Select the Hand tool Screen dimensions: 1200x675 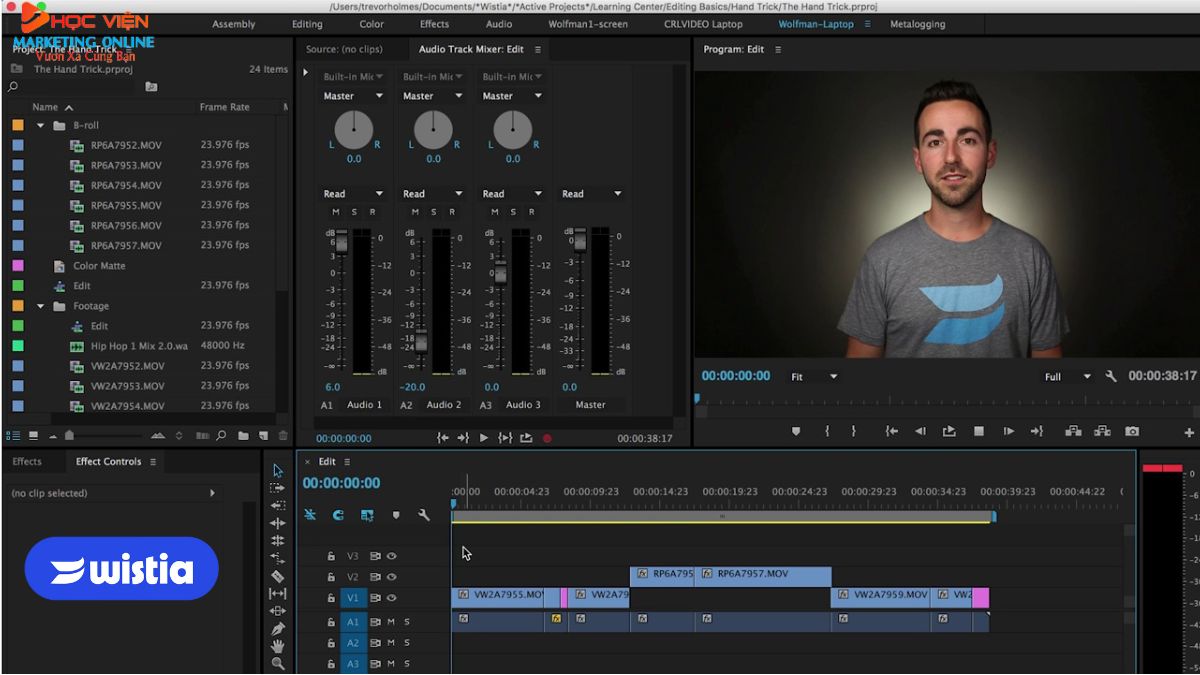[278, 646]
